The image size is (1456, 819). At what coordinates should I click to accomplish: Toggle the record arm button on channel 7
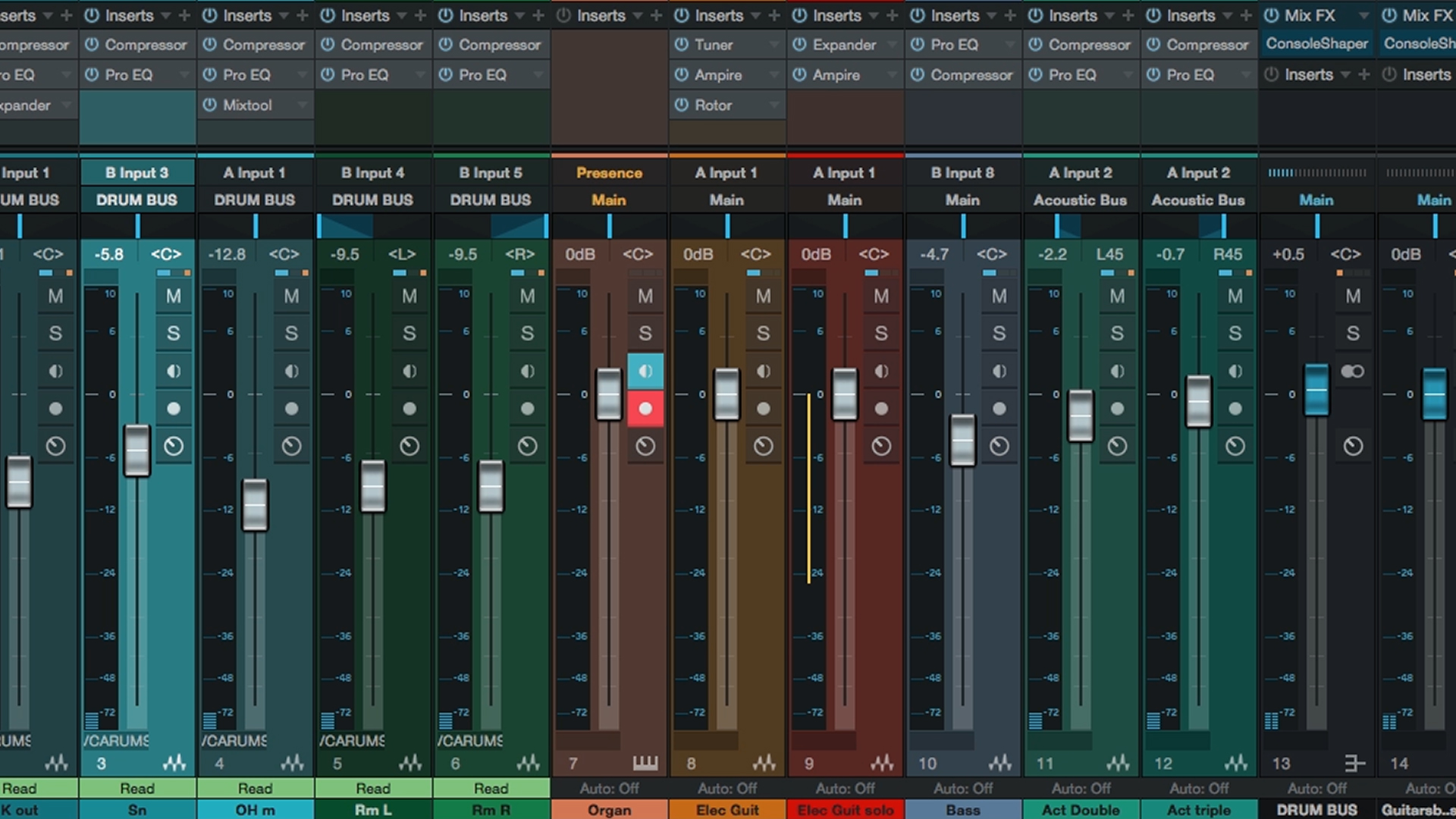645,408
